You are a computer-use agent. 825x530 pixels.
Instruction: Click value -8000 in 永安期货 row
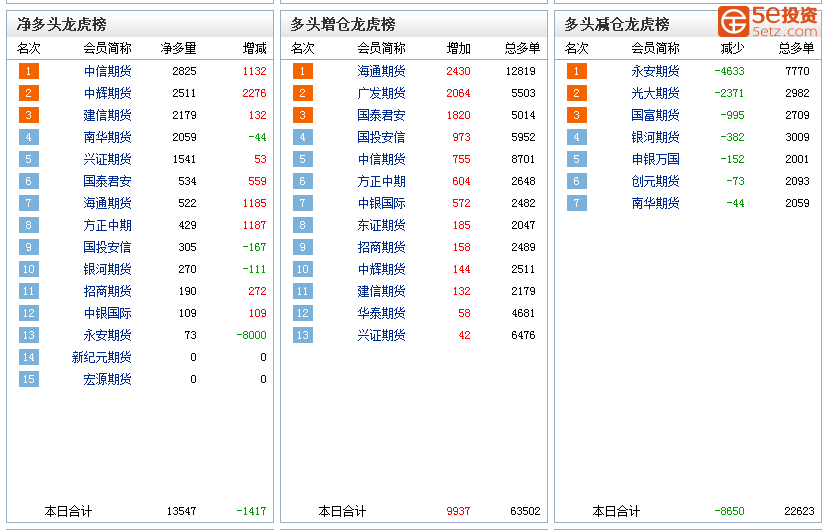pos(251,335)
